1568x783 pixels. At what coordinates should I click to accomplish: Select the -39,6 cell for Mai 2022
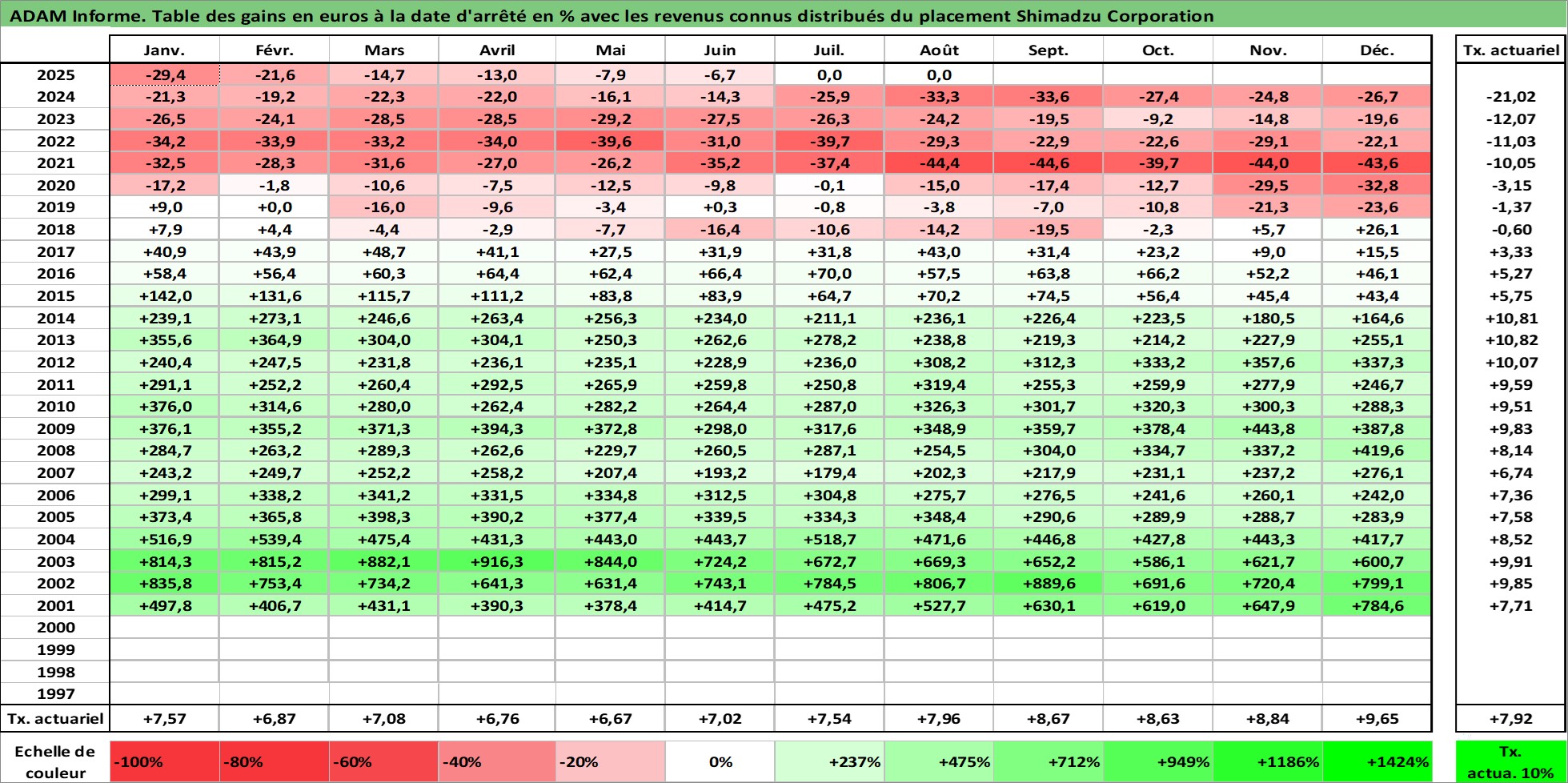[610, 141]
